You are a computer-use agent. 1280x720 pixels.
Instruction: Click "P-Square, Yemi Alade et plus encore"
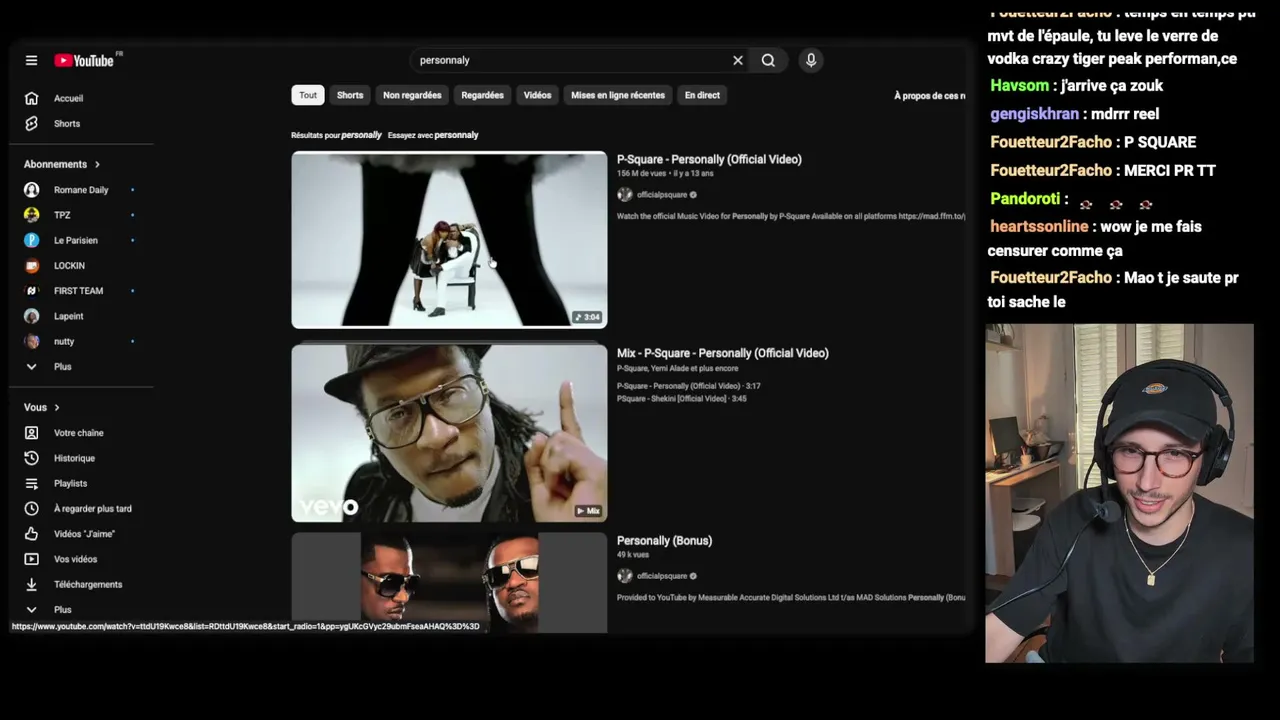678,369
